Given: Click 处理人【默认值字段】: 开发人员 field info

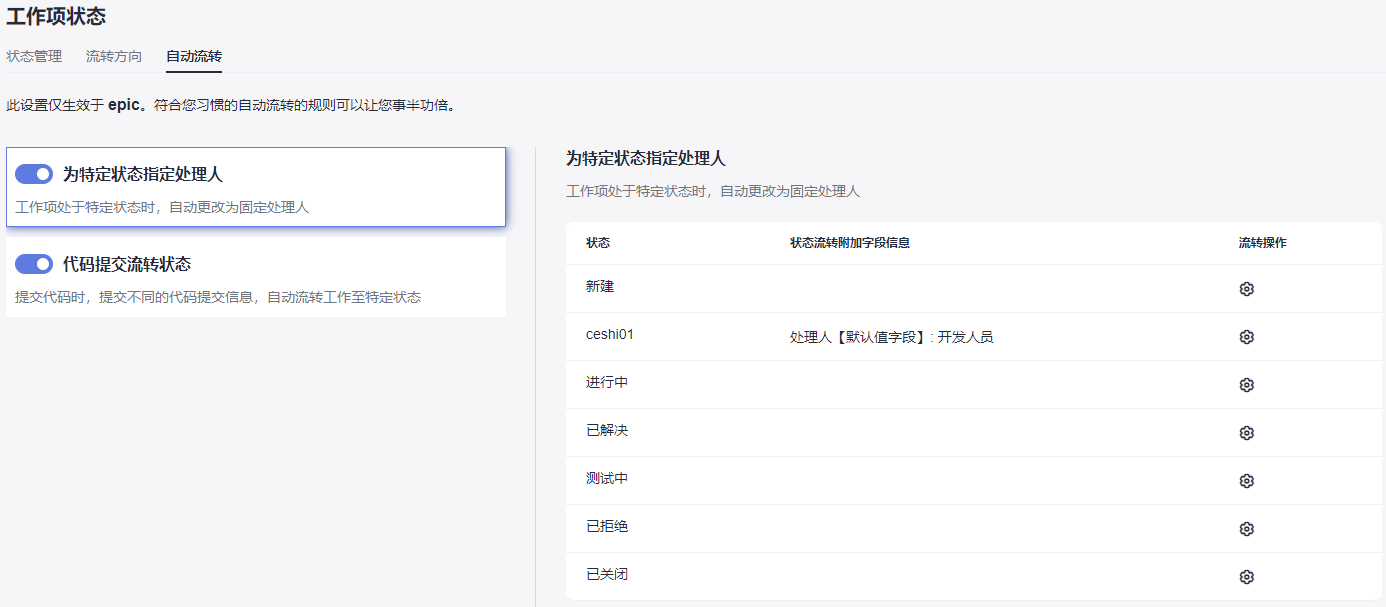Looking at the screenshot, I should (x=891, y=337).
